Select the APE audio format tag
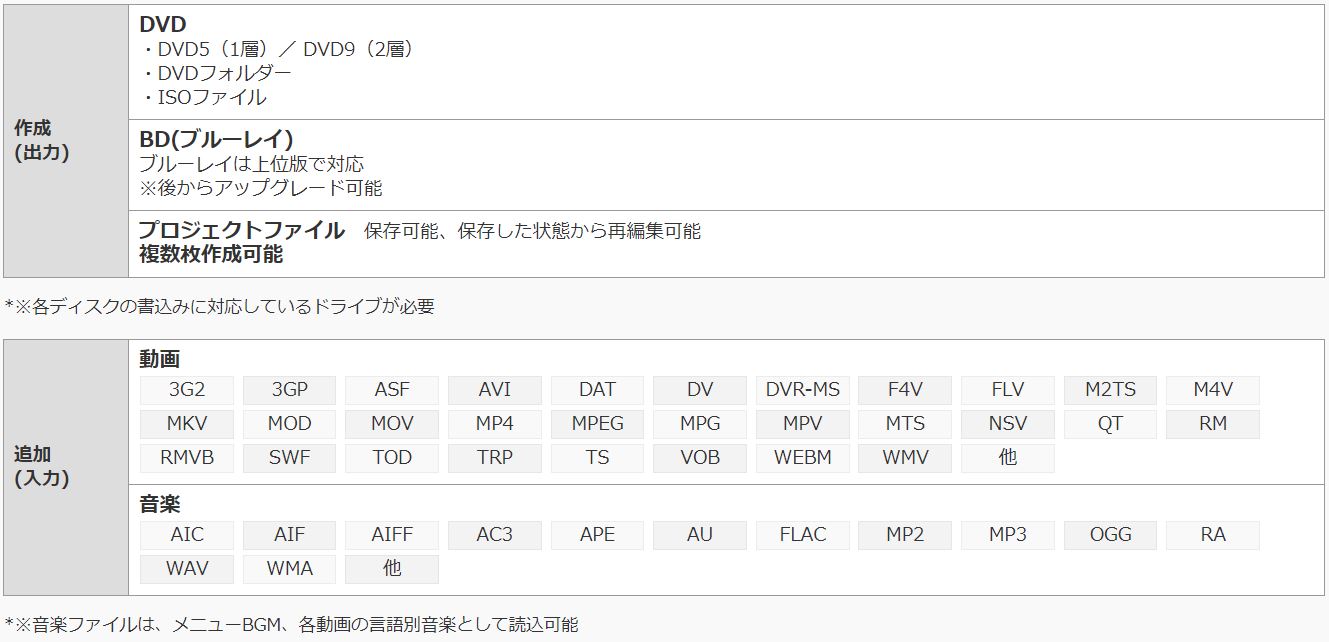The image size is (1329, 642). pyautogui.click(x=597, y=535)
